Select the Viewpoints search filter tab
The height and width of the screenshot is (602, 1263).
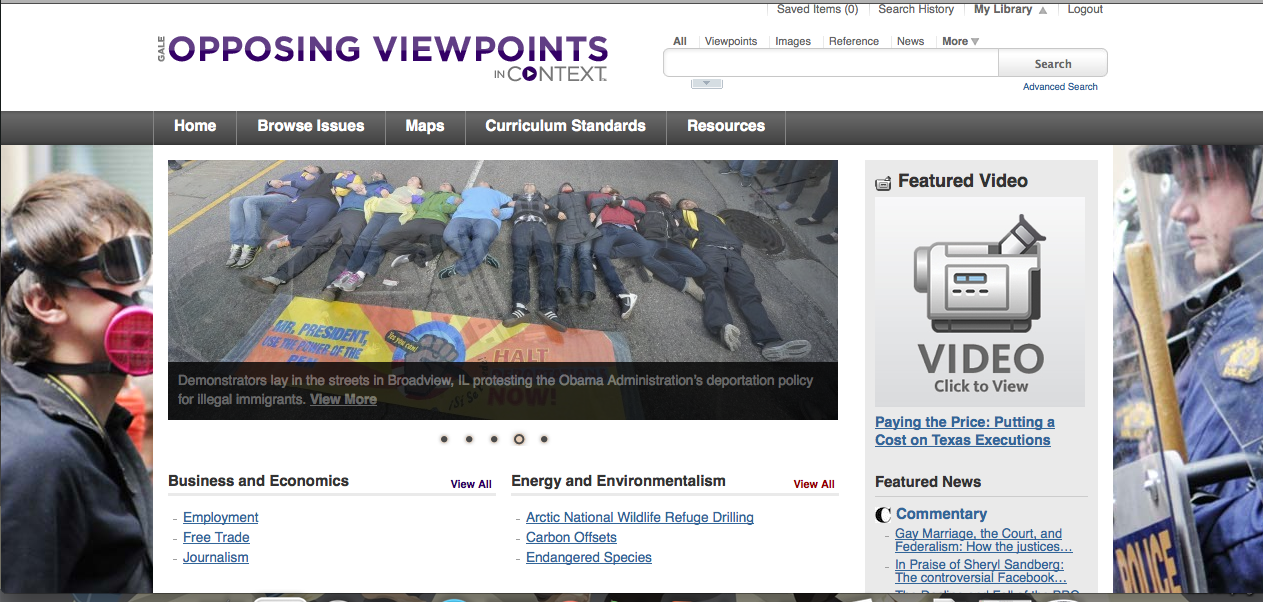pos(731,41)
